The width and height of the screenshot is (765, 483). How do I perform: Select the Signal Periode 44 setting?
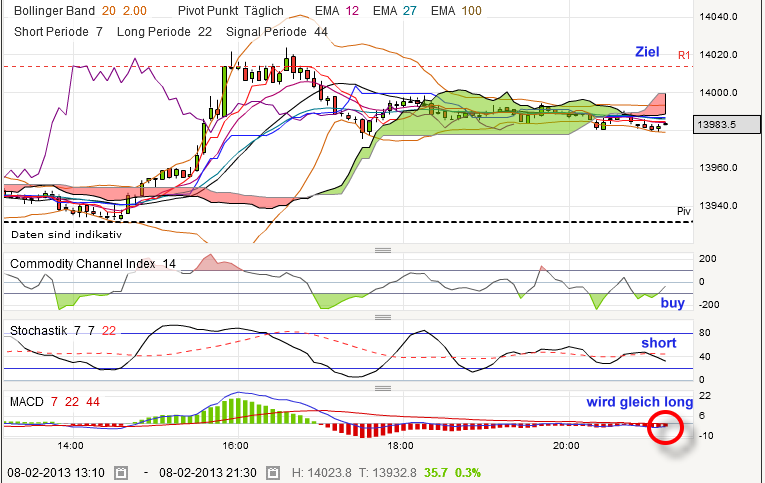coord(277,32)
